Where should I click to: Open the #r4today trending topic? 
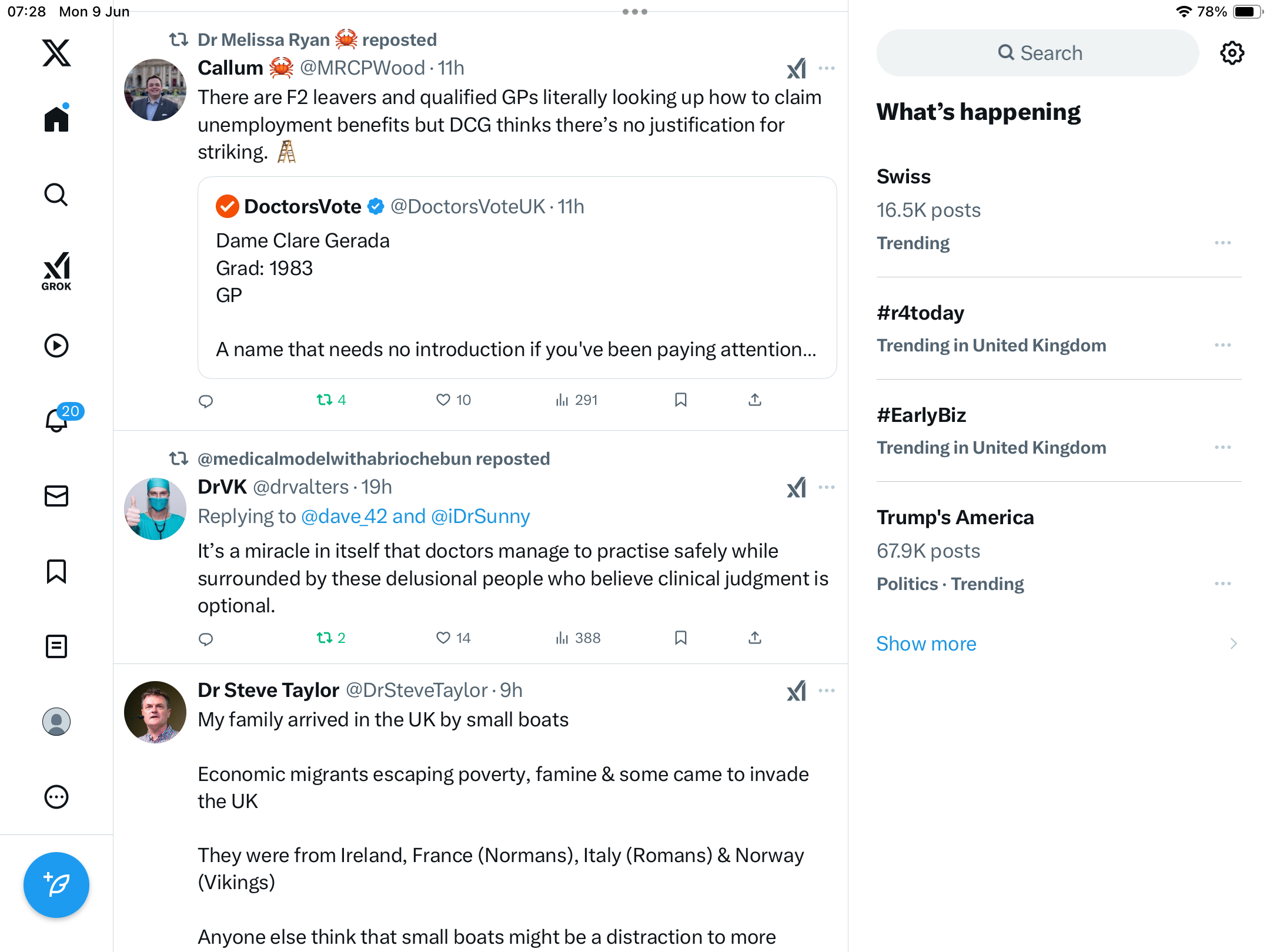point(920,313)
